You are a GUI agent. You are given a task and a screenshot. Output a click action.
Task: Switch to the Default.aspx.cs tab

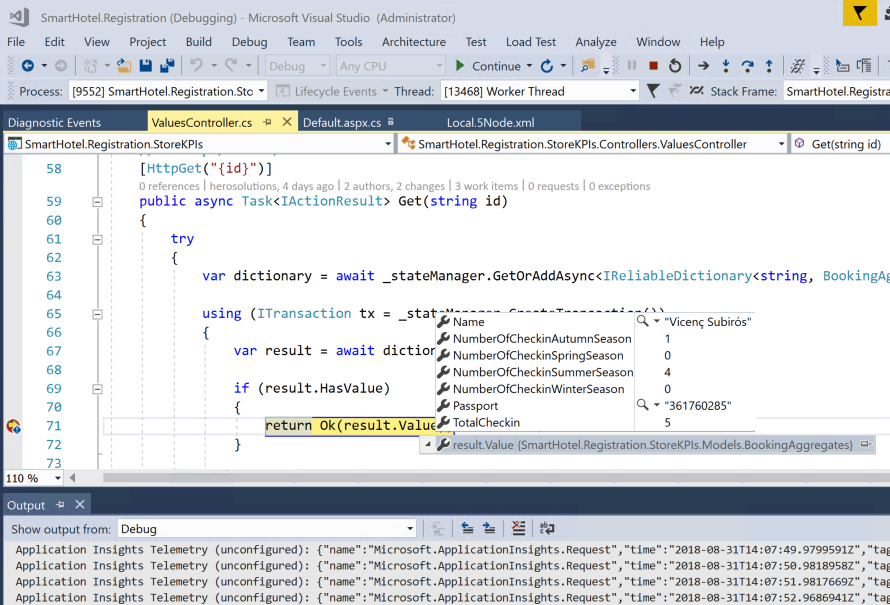click(x=342, y=123)
